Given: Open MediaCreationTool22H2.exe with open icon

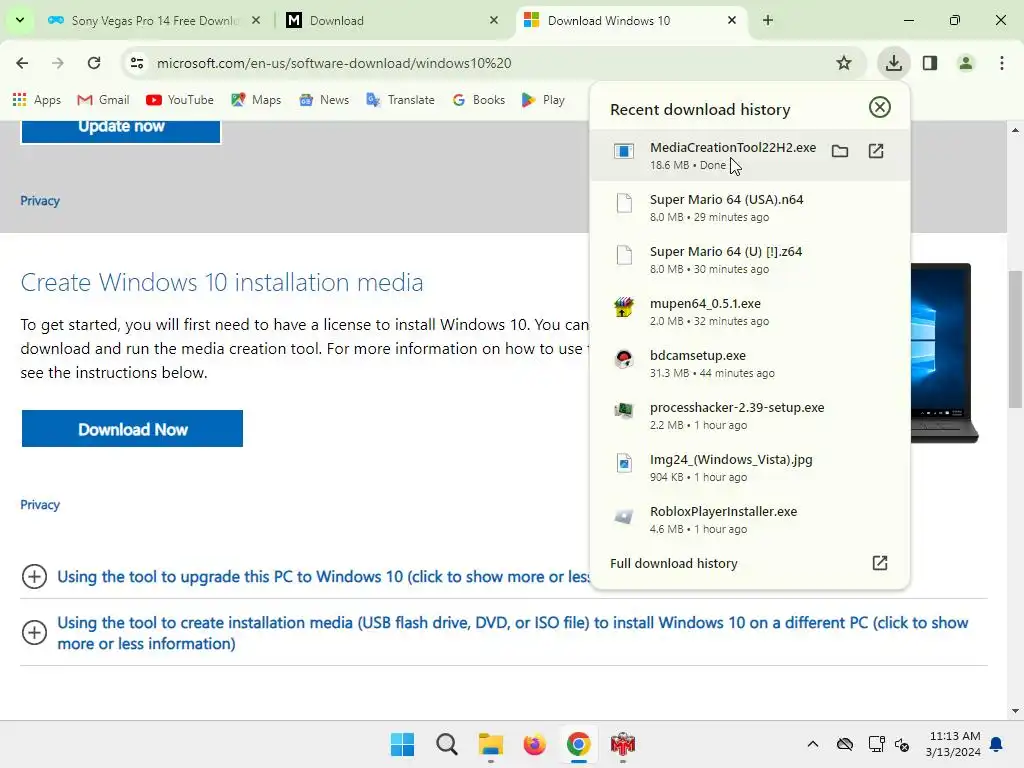Looking at the screenshot, I should coord(876,152).
